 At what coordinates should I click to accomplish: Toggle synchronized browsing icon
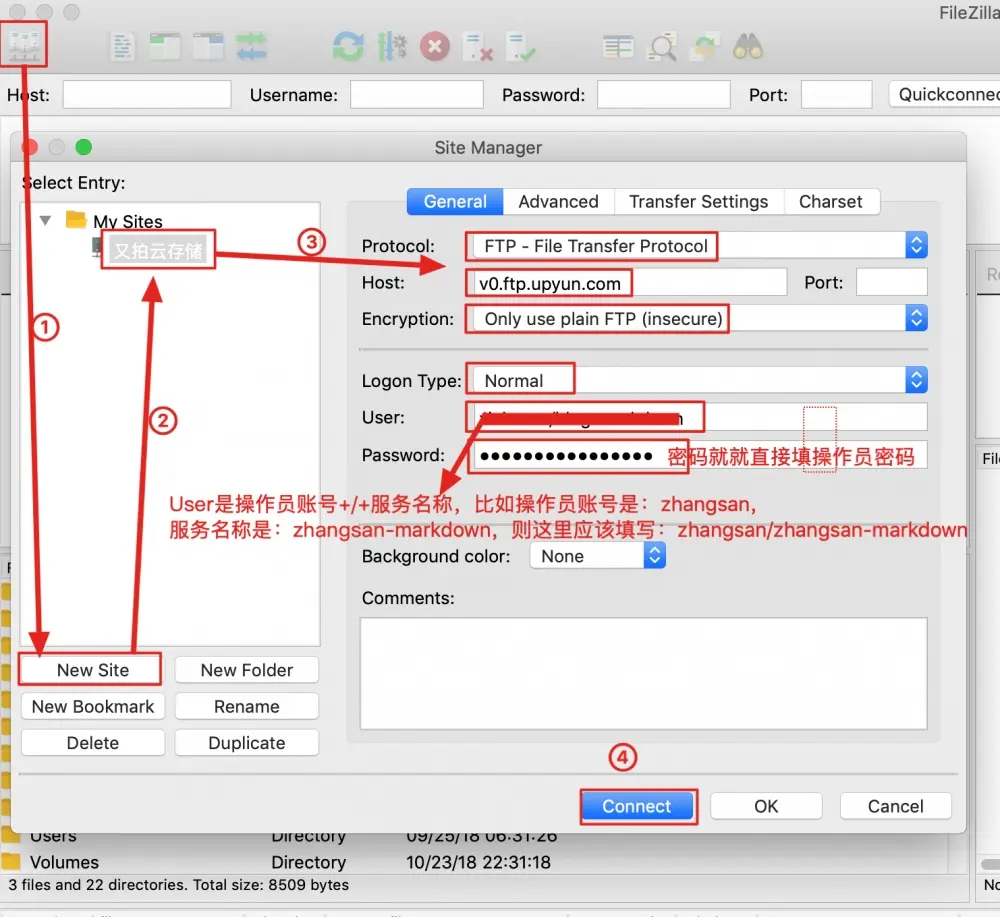coord(705,47)
